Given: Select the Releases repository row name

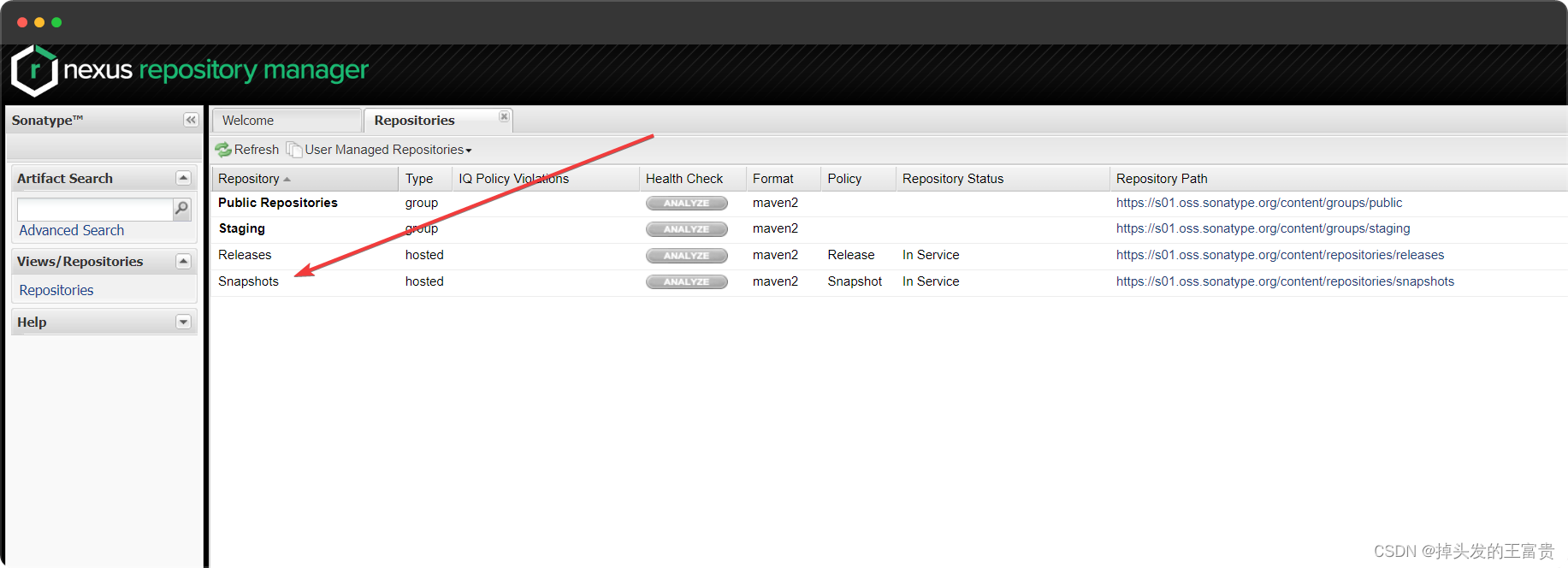Looking at the screenshot, I should click(x=245, y=255).
